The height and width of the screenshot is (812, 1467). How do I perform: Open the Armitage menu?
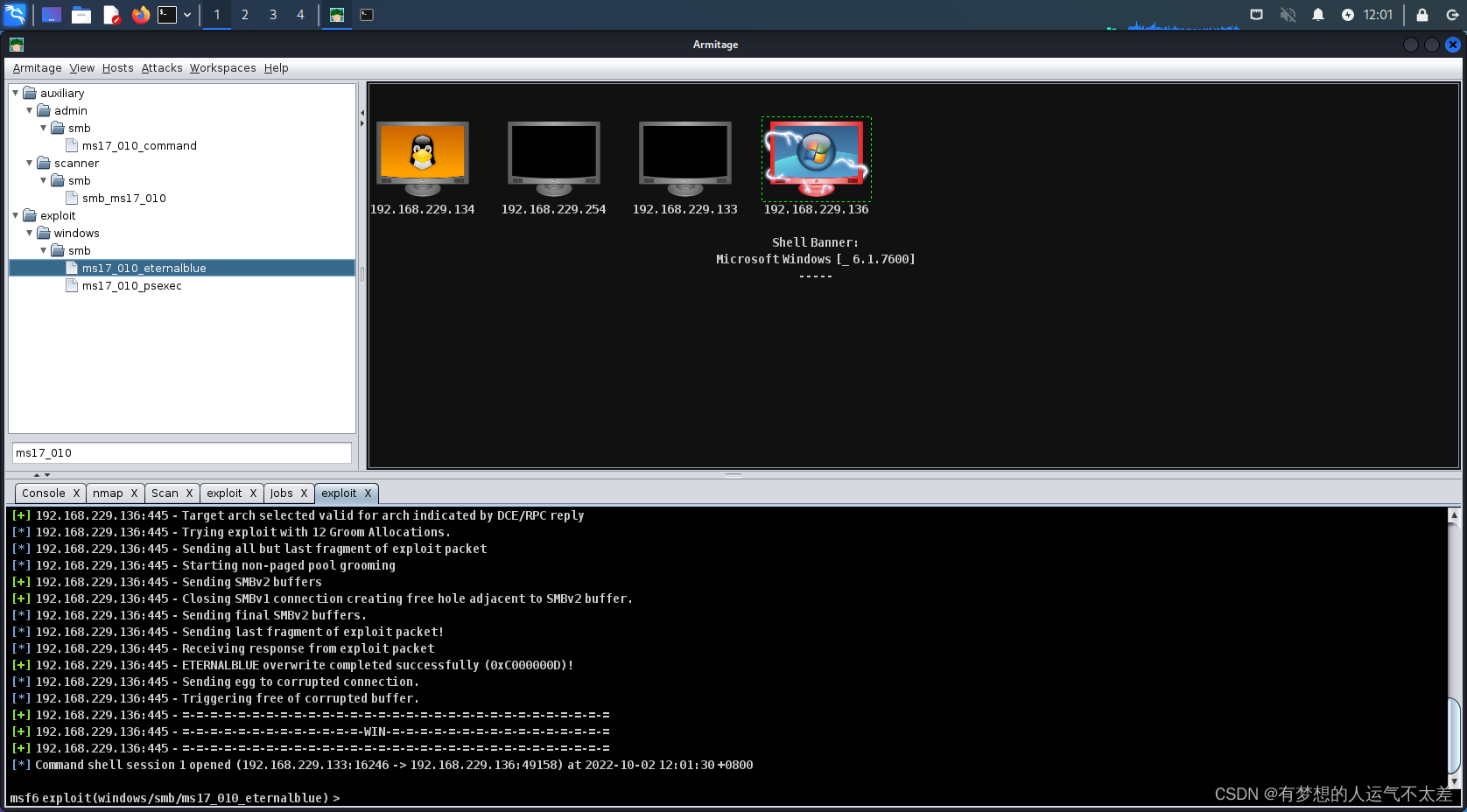(x=37, y=68)
